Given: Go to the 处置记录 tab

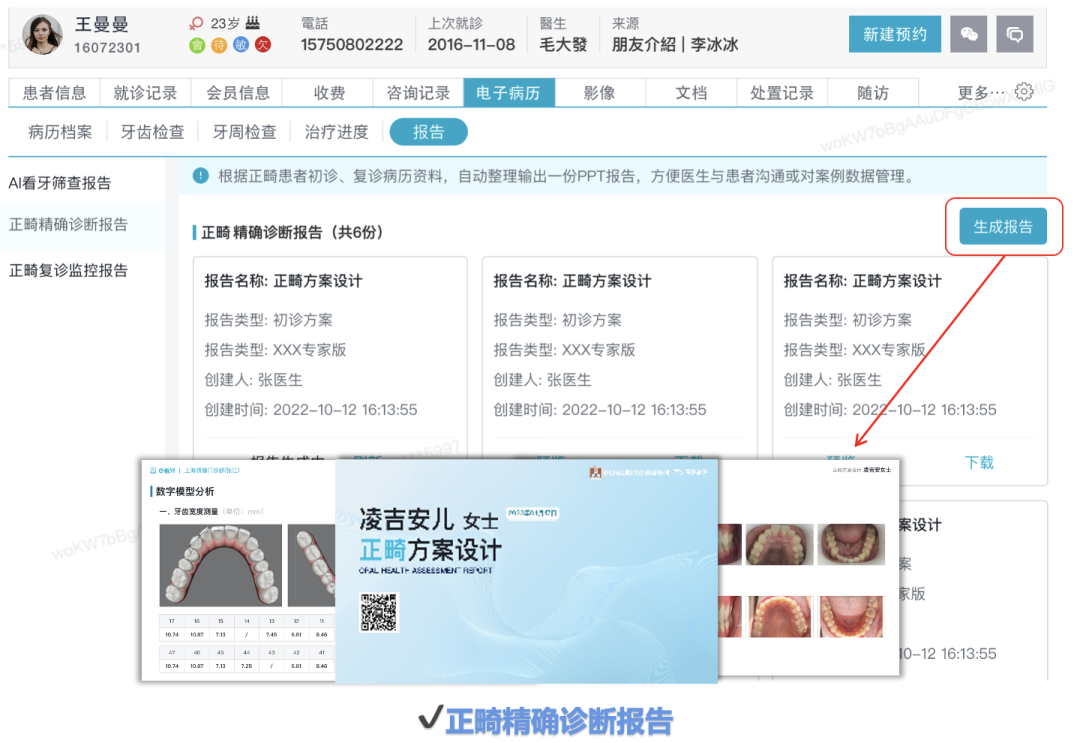Looking at the screenshot, I should 782,93.
